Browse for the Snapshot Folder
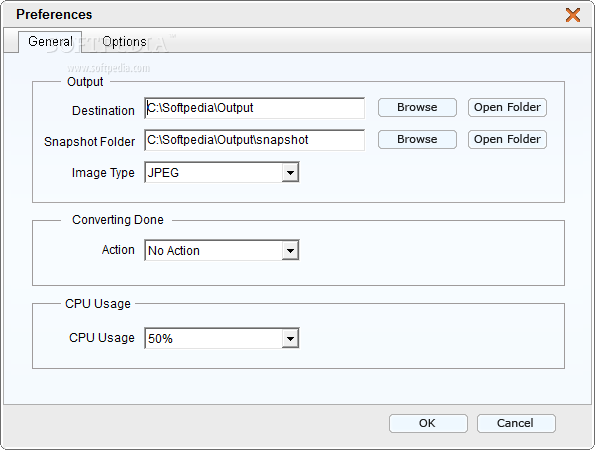Image resolution: width=595 pixels, height=450 pixels. [x=417, y=139]
